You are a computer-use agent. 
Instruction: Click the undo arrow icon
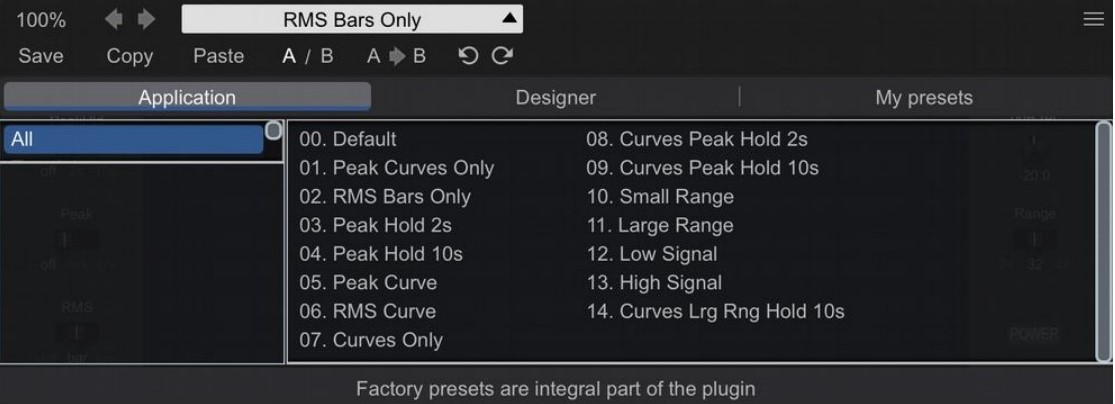click(x=468, y=56)
